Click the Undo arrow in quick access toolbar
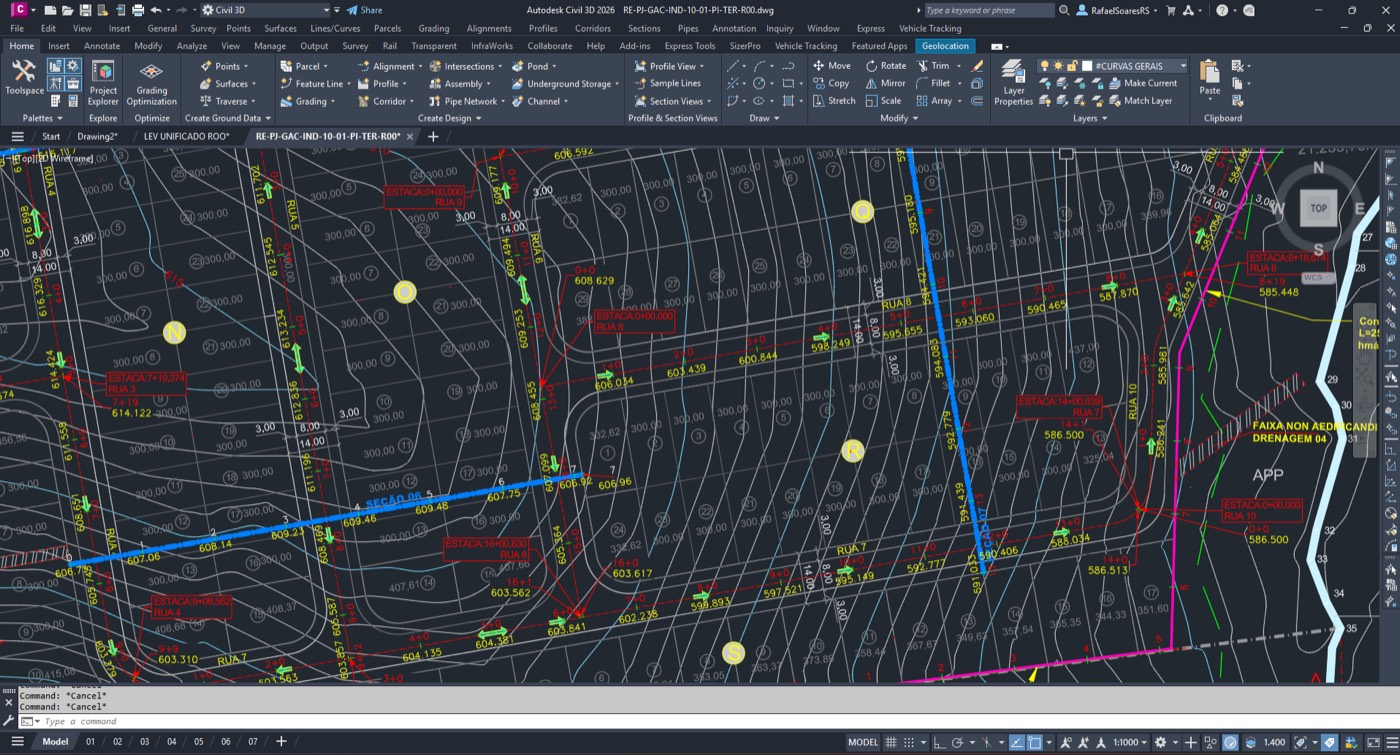The height and width of the screenshot is (755, 1400). click(155, 10)
